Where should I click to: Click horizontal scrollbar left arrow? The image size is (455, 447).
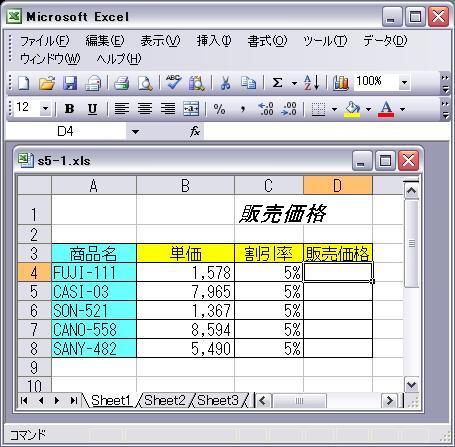coord(263,400)
